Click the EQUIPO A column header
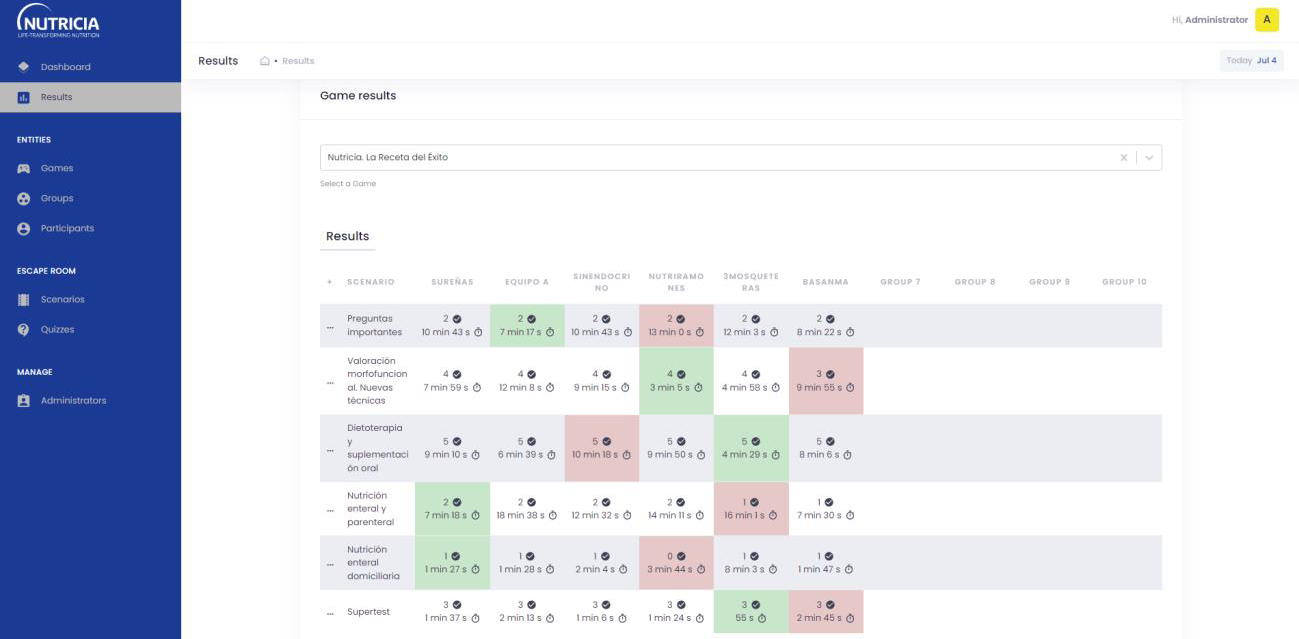1299x639 pixels. [x=527, y=282]
